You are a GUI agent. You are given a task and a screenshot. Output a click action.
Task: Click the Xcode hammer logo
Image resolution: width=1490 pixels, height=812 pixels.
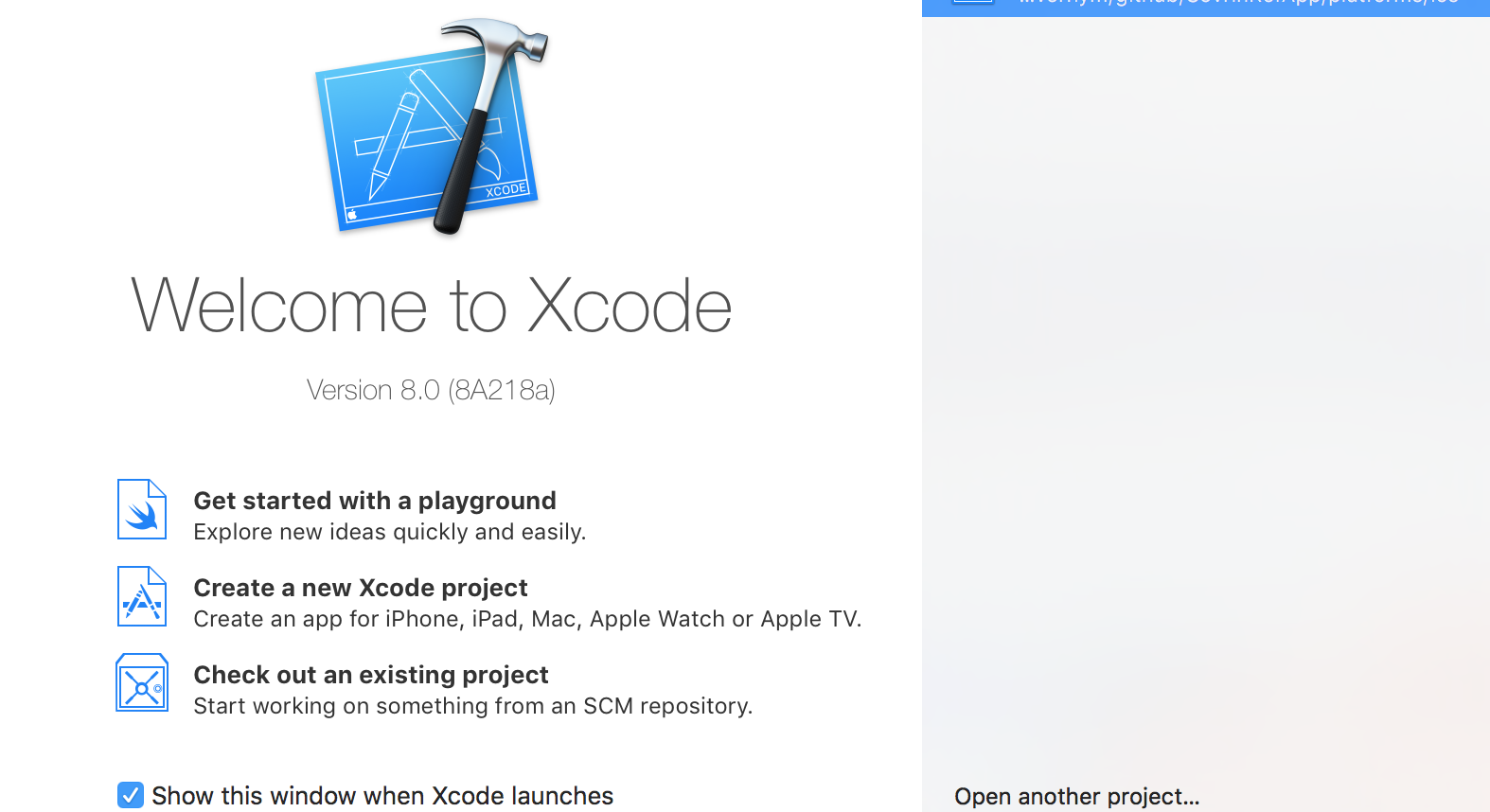[x=432, y=126]
